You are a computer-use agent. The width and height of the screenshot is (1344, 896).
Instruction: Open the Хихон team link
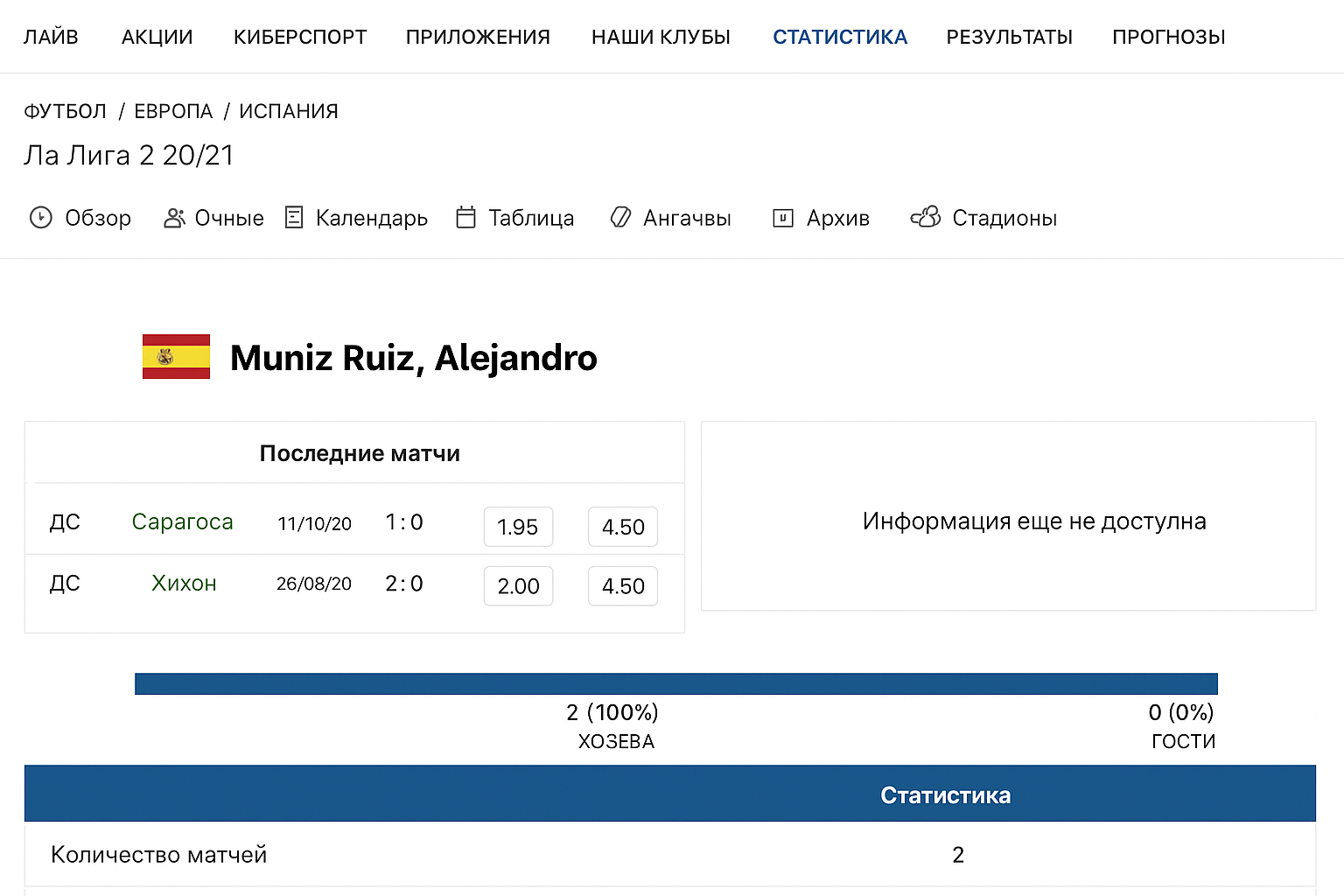[x=184, y=584]
